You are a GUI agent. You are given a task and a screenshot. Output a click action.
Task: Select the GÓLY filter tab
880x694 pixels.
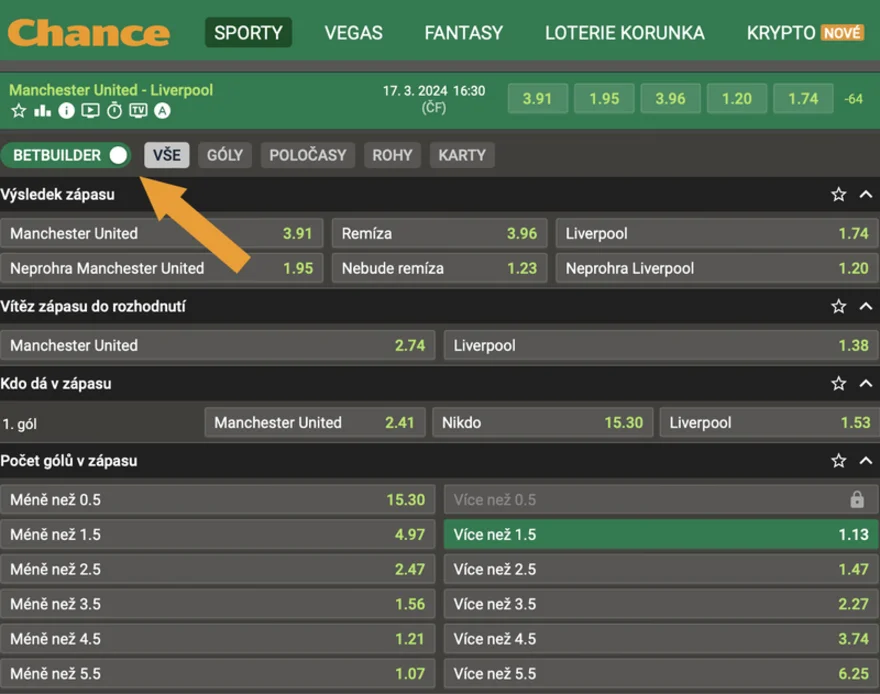(224, 155)
